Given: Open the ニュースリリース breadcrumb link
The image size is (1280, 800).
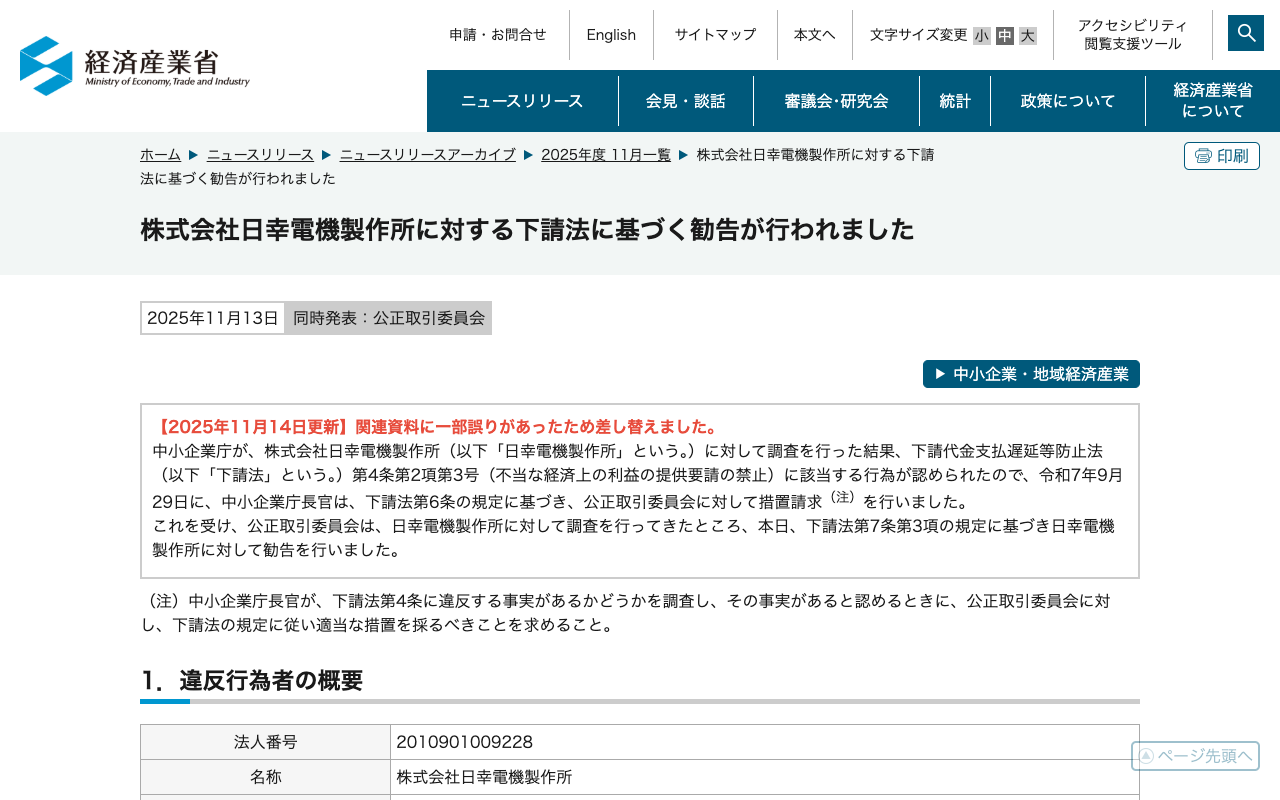Looking at the screenshot, I should click(x=260, y=154).
